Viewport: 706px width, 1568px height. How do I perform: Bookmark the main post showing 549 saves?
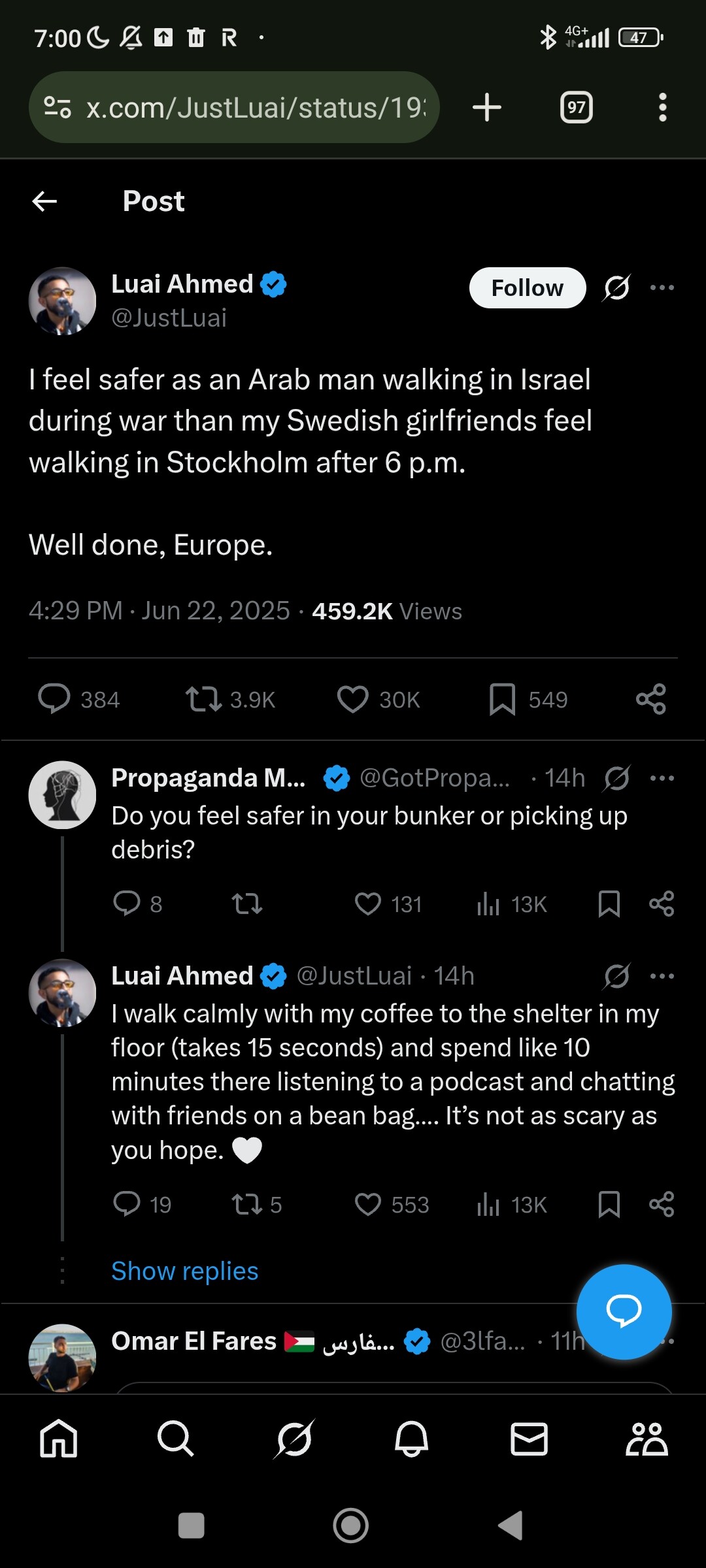click(502, 699)
